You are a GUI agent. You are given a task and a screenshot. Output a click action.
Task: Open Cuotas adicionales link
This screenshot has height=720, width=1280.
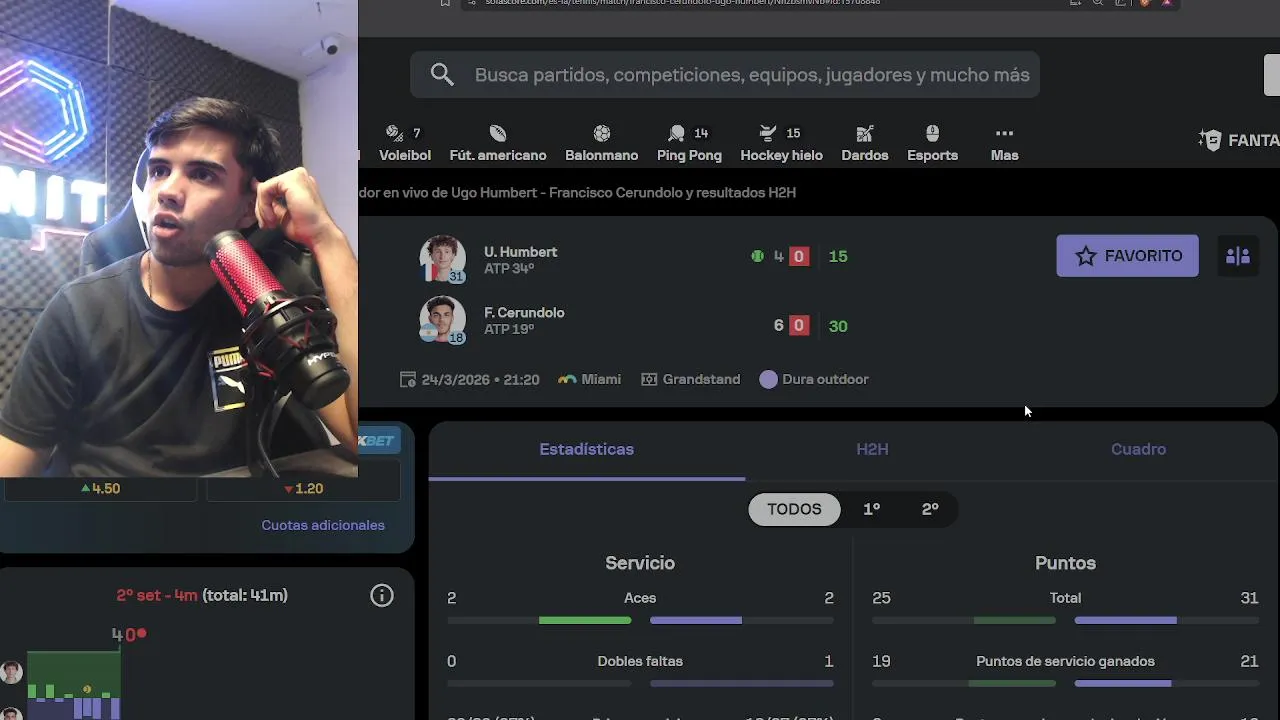[x=323, y=525]
